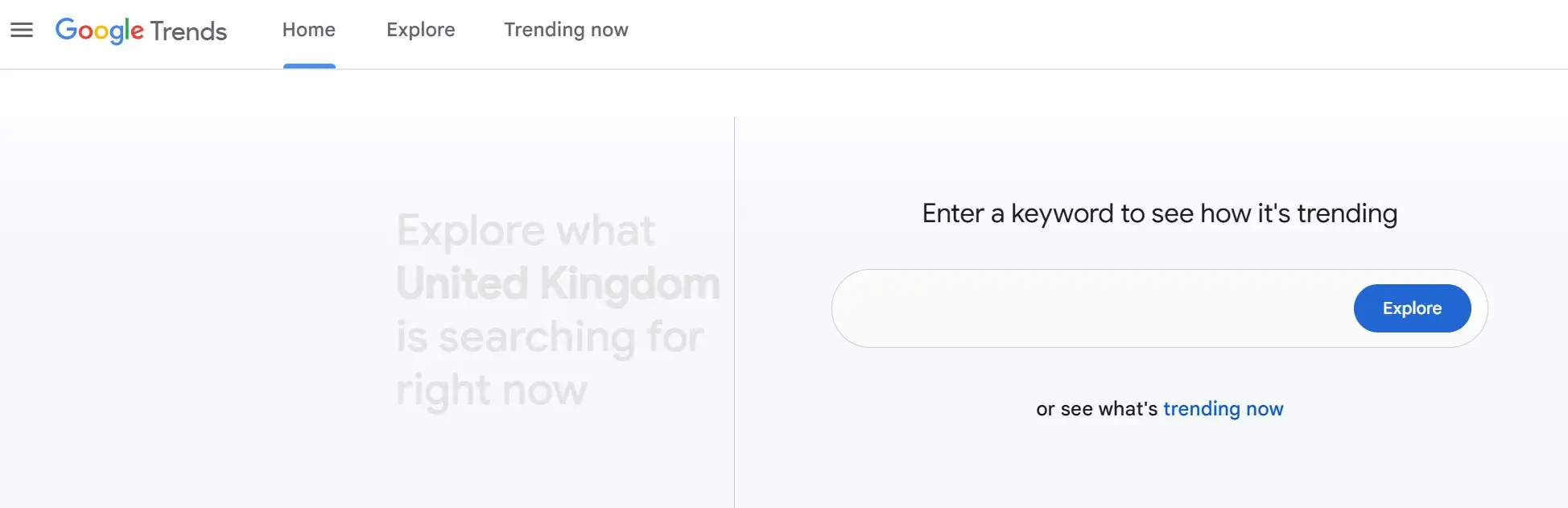The image size is (1568, 508).
Task: Click the blue underline beneath Home tab
Action: pos(309,66)
